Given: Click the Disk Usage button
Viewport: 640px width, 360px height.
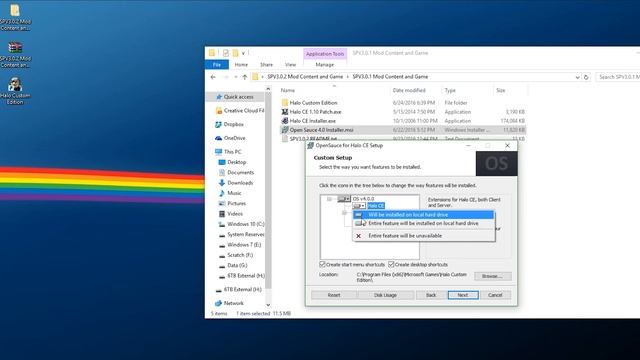Looking at the screenshot, I should click(x=385, y=295).
